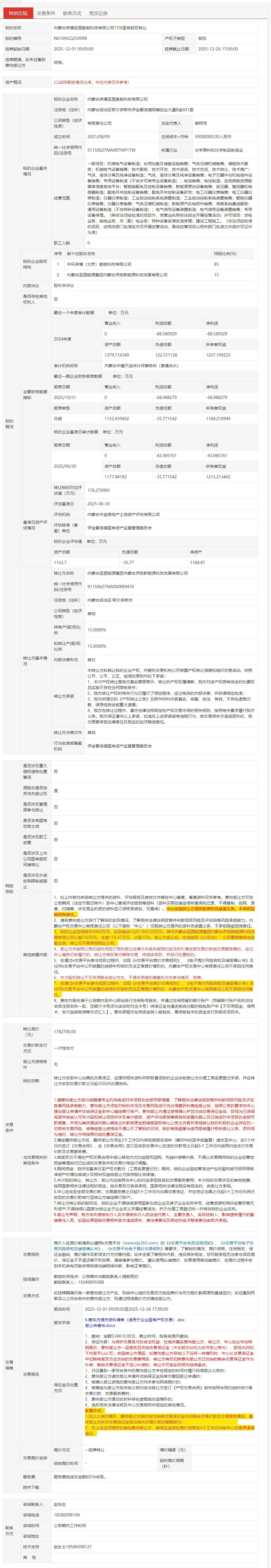The image size is (271, 1568).
Task: Click report date 2025/10/31
Action: [64, 397]
